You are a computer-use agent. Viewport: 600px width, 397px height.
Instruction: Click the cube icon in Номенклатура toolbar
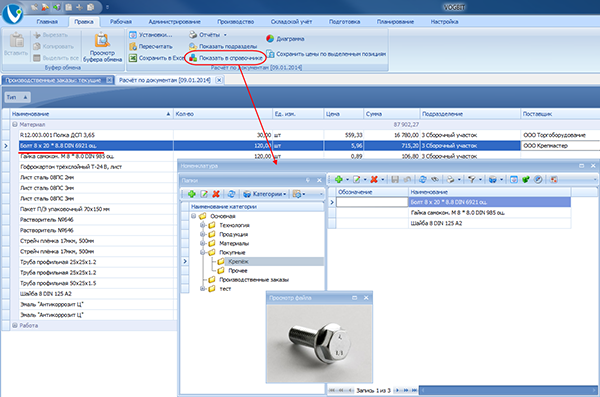pyautogui.click(x=493, y=179)
